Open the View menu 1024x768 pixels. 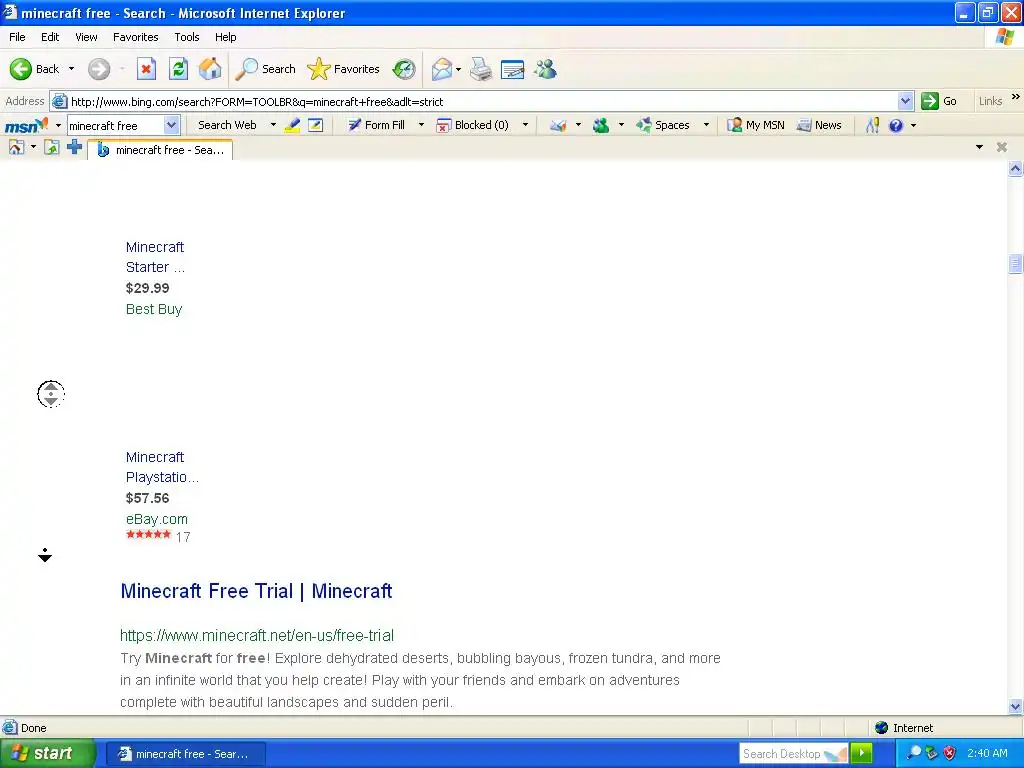[86, 37]
